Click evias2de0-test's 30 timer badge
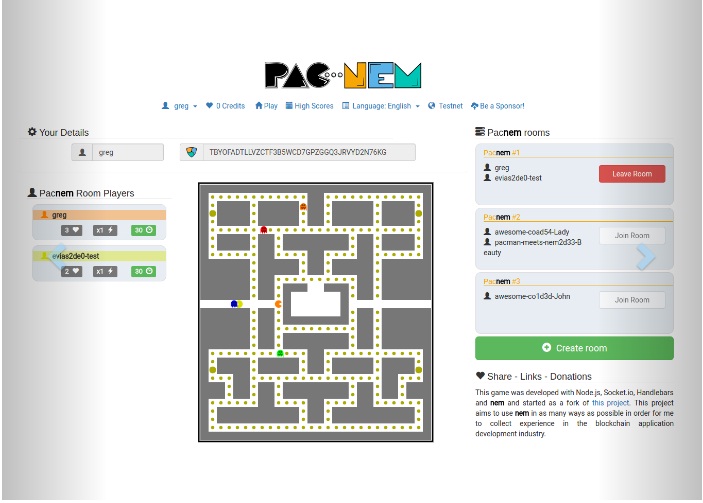 143,272
